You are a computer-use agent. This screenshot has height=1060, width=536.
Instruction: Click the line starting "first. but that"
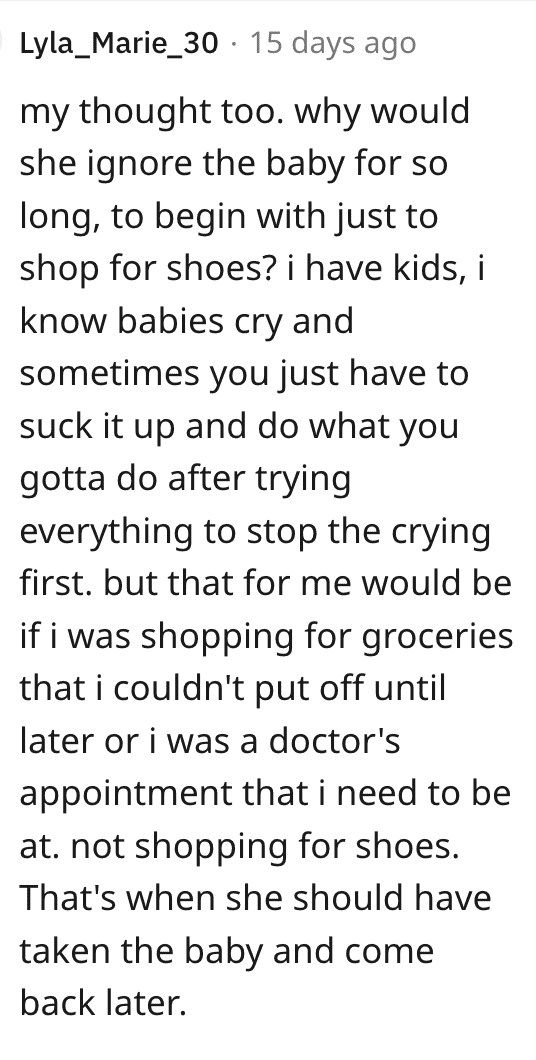266,584
